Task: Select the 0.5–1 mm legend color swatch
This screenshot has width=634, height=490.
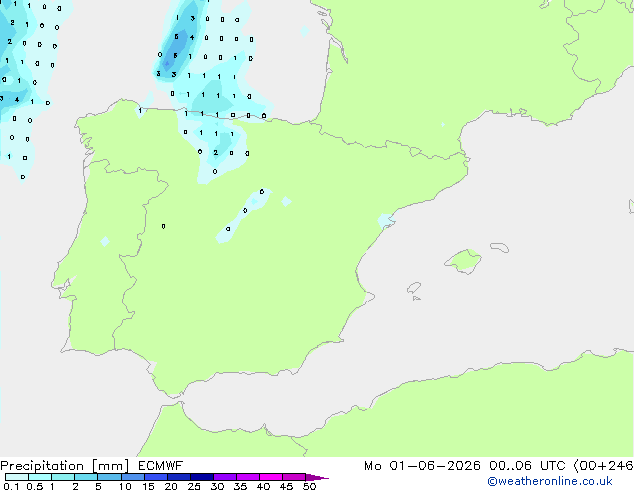Action: coord(40,477)
